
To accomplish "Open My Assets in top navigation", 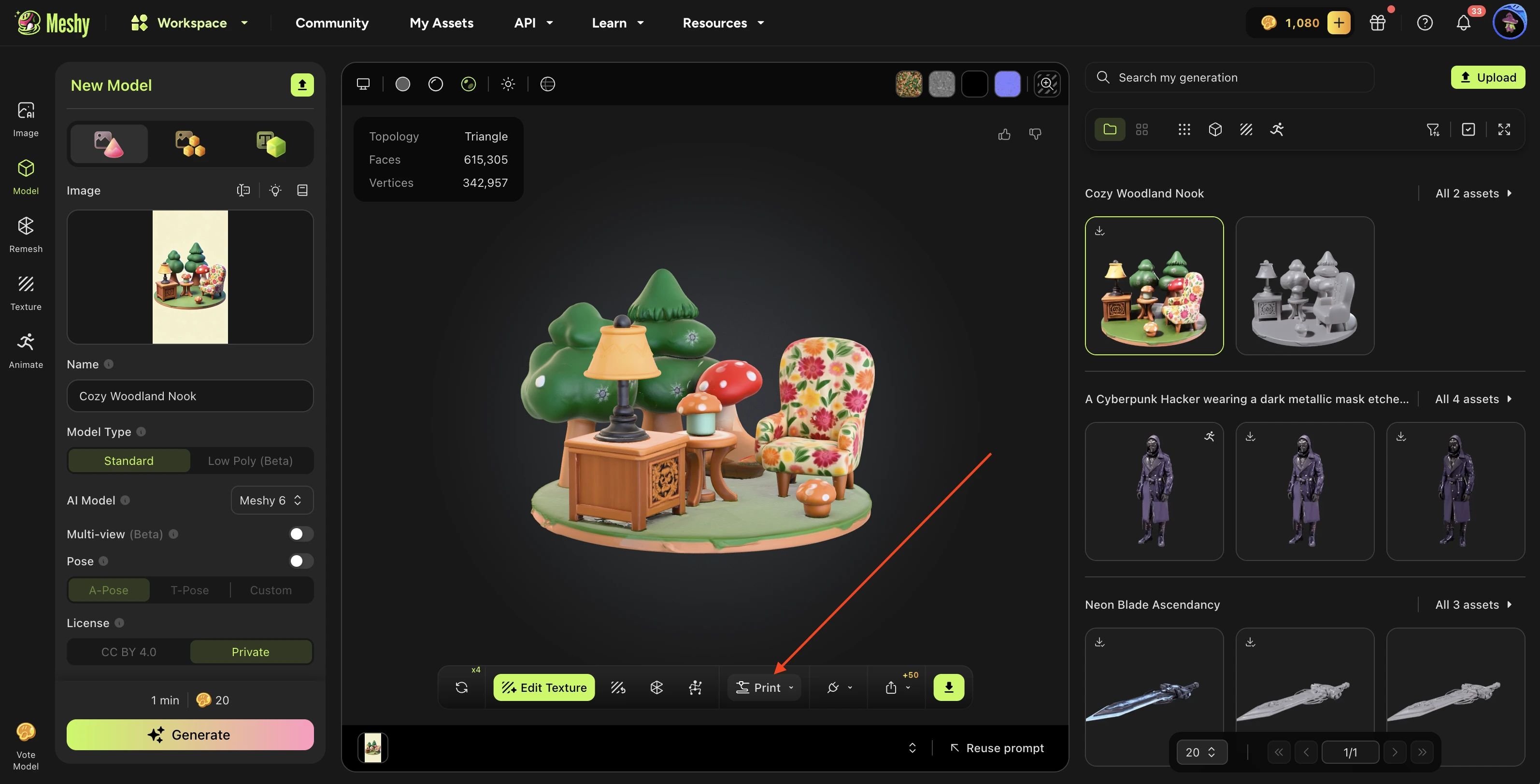I will pos(441,23).
